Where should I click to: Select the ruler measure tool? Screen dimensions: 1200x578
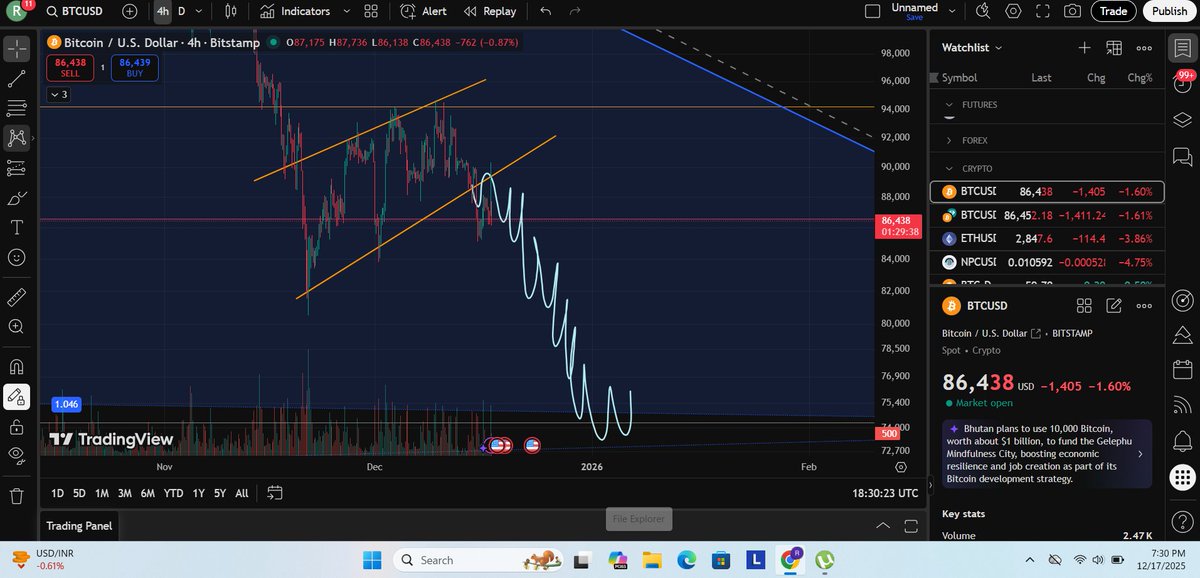(17, 297)
